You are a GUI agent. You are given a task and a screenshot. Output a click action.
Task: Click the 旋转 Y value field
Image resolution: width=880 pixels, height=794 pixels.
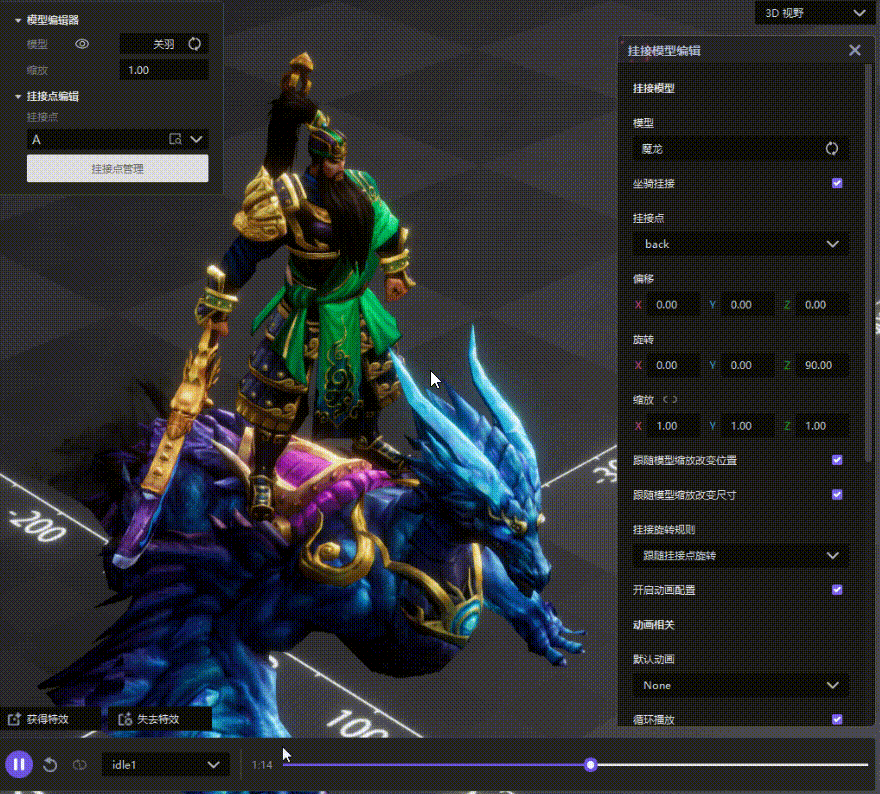(748, 365)
